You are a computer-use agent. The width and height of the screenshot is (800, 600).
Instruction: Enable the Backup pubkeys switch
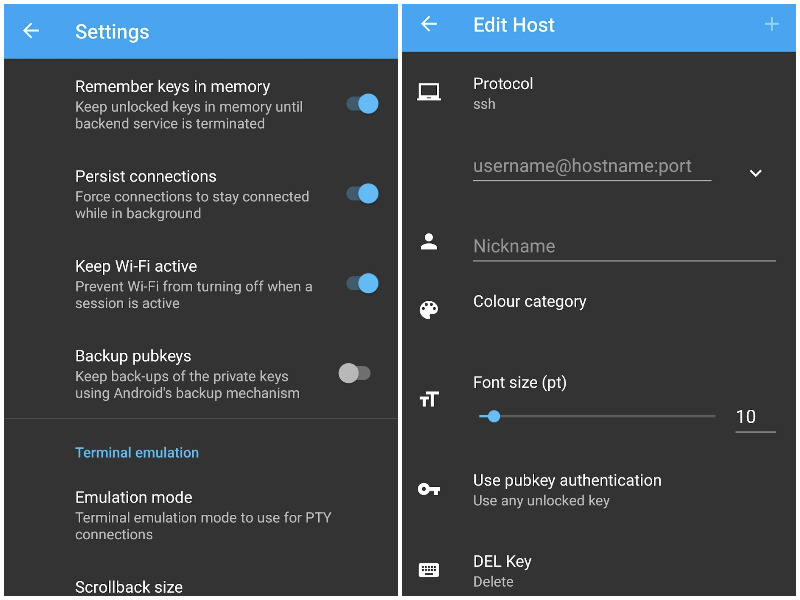(x=355, y=373)
